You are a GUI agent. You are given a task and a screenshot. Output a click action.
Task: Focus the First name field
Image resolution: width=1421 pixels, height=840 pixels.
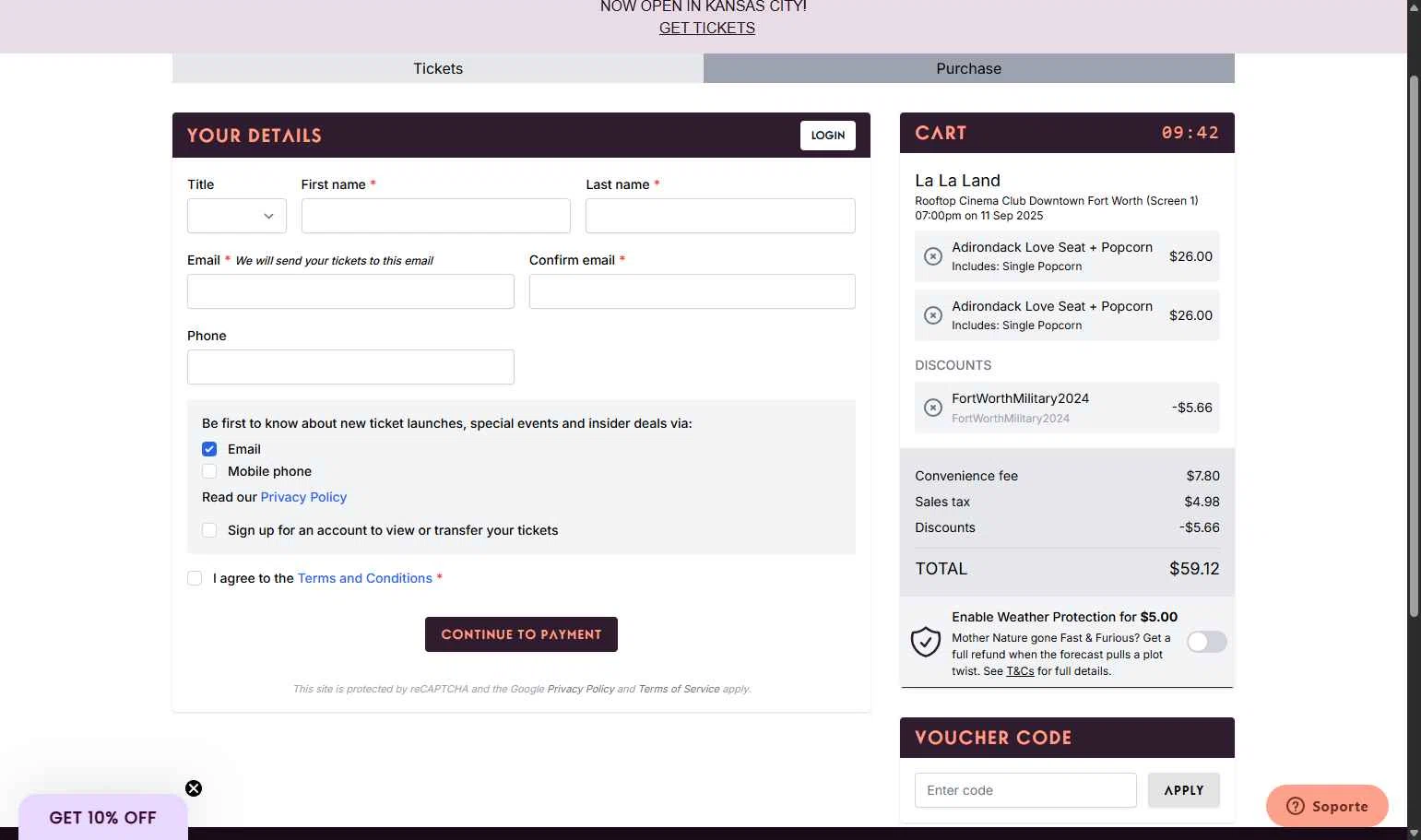[436, 216]
